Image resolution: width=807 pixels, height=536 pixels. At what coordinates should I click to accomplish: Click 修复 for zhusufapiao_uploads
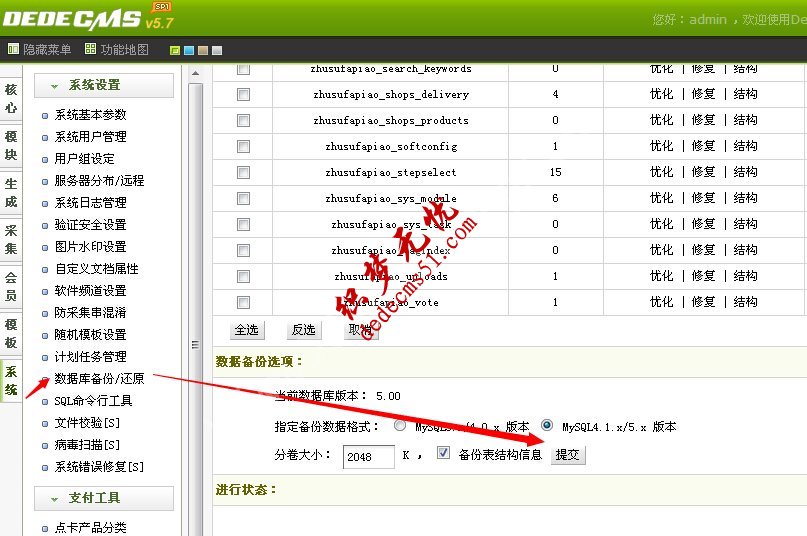tap(704, 276)
